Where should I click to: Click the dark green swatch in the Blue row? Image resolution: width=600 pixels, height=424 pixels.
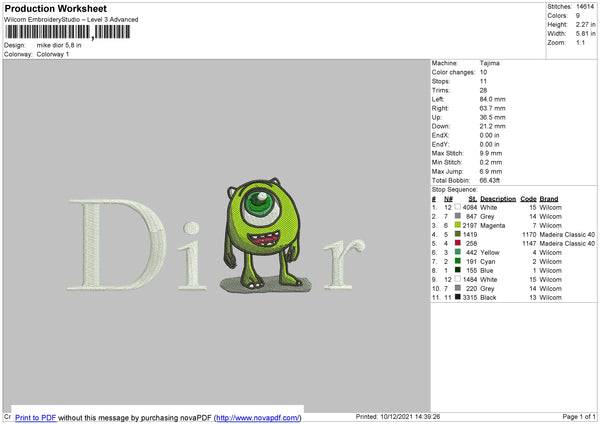[458, 270]
